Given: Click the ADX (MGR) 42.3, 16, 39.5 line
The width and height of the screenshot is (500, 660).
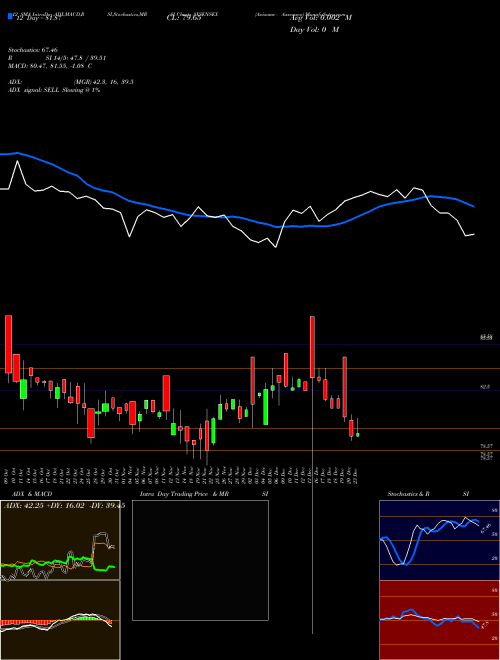Looking at the screenshot, I should click(x=71, y=82).
